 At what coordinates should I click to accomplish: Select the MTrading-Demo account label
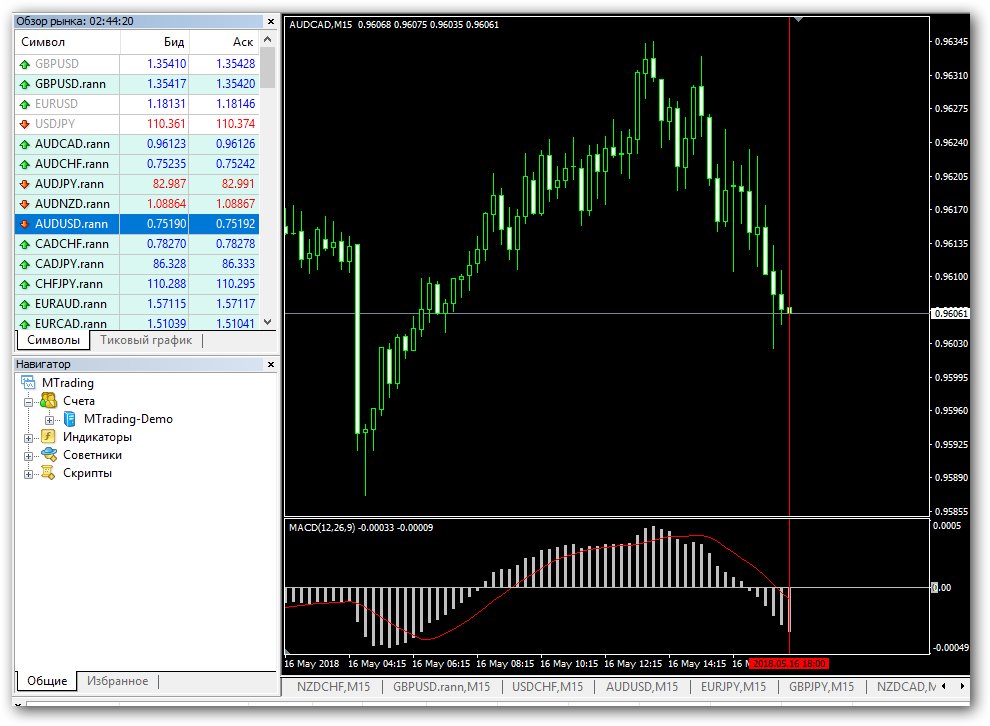coord(128,419)
